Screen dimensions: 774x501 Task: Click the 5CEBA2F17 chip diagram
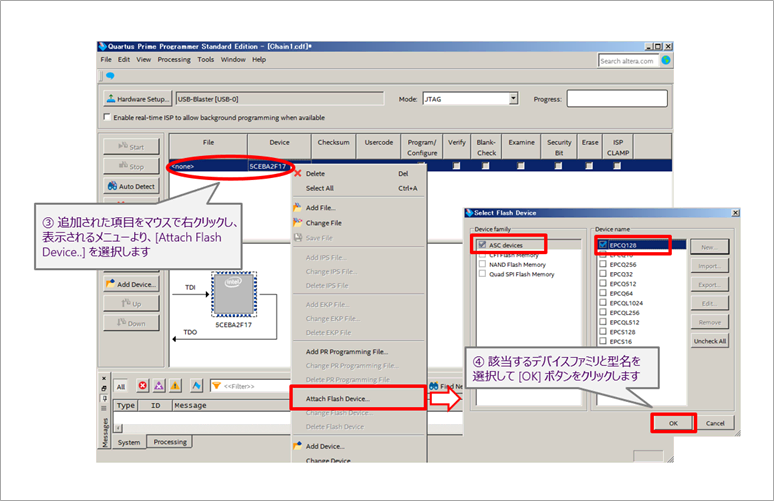click(x=233, y=295)
